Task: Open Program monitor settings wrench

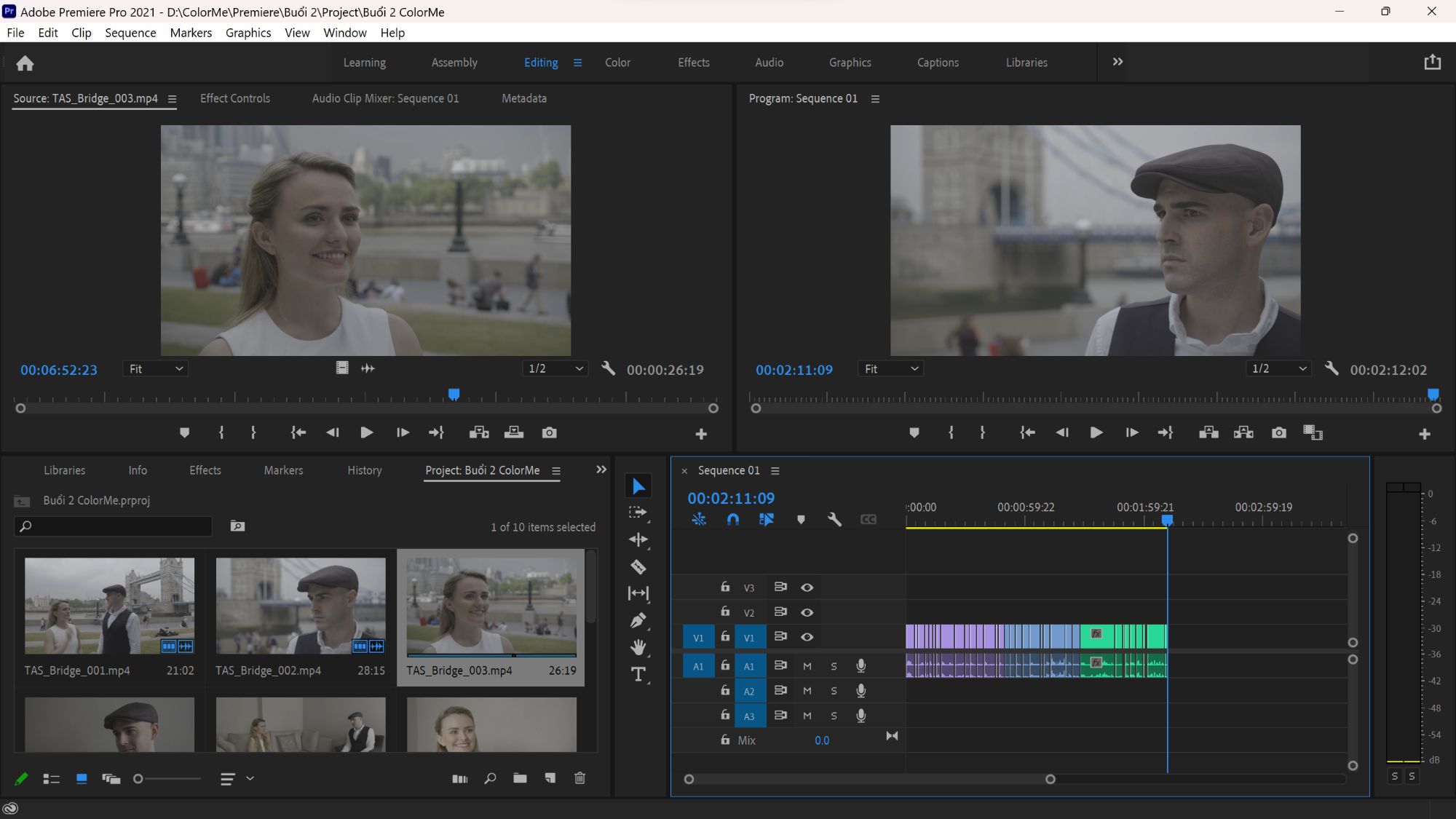Action: 1332,368
